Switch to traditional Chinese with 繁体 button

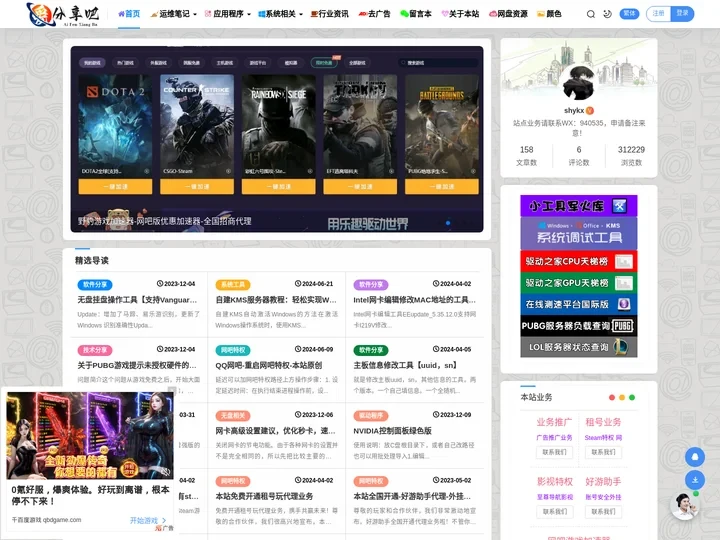[629, 14]
